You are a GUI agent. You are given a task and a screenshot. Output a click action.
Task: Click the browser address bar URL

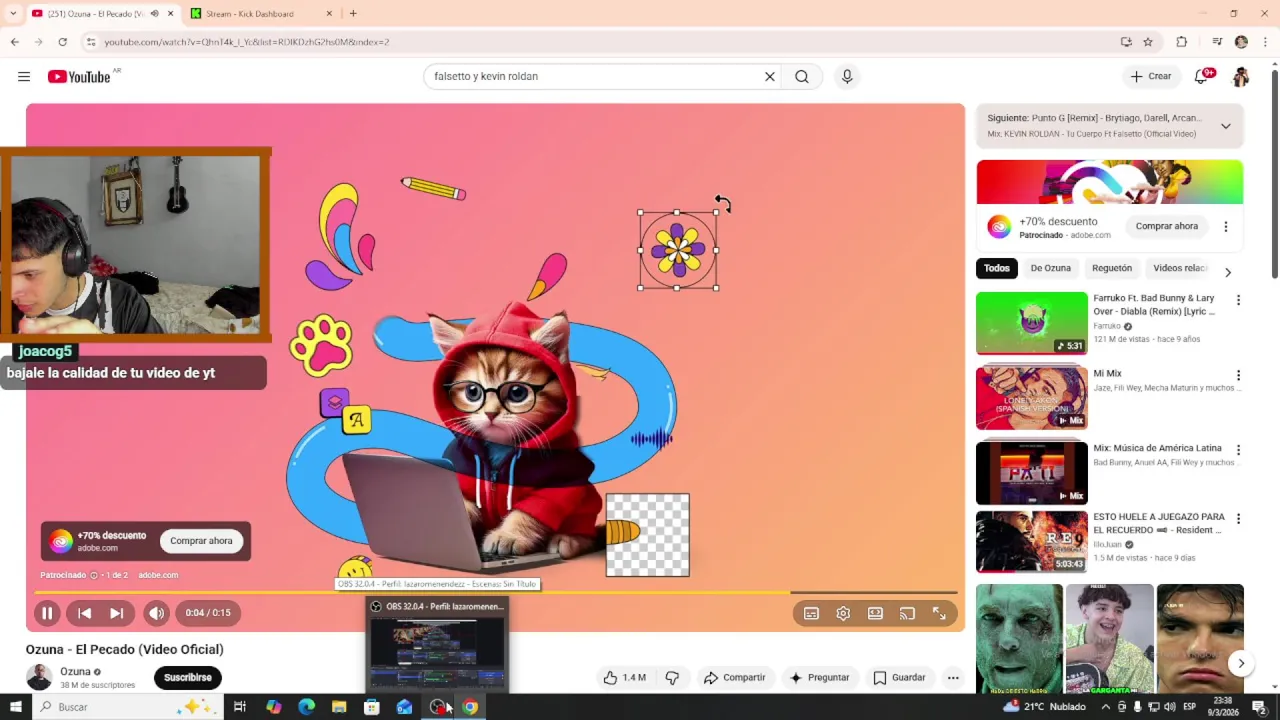pos(247,42)
